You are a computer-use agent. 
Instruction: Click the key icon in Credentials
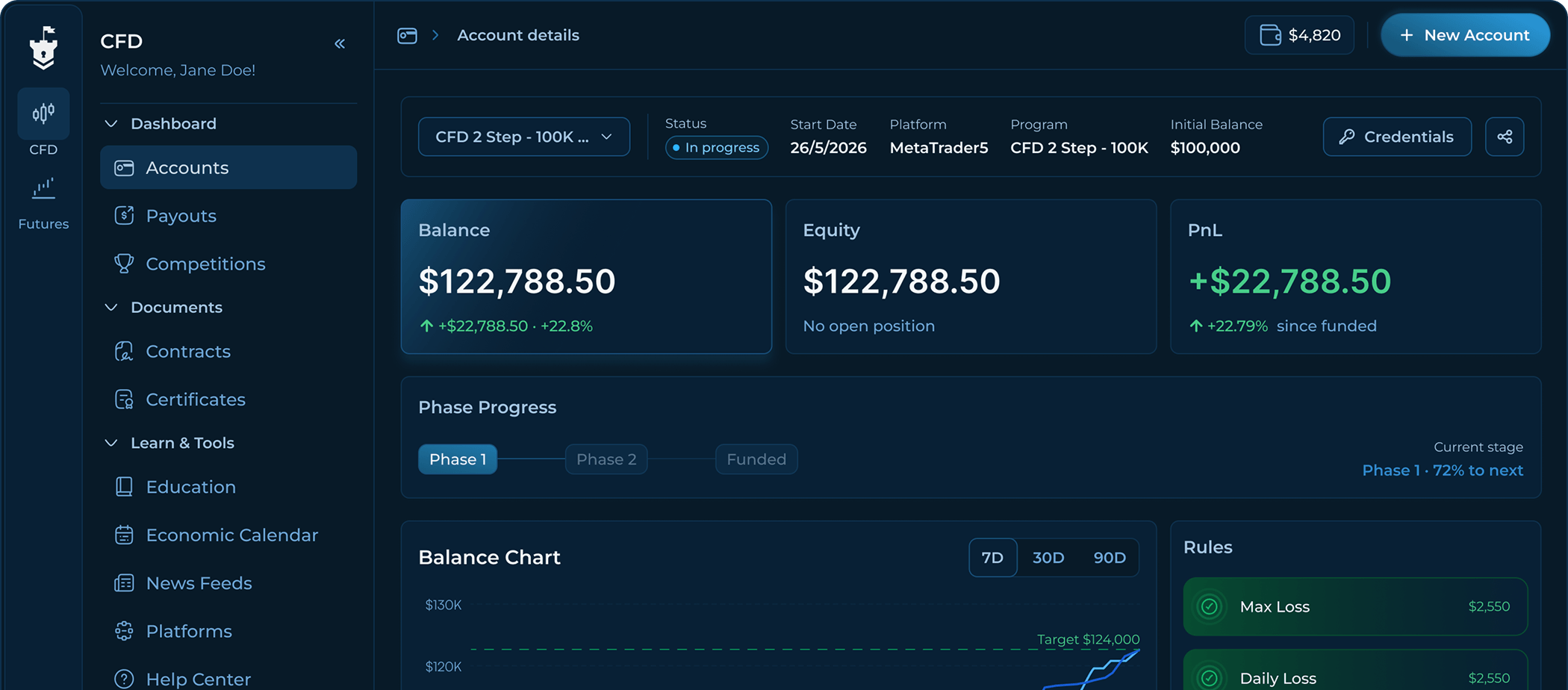click(x=1347, y=137)
